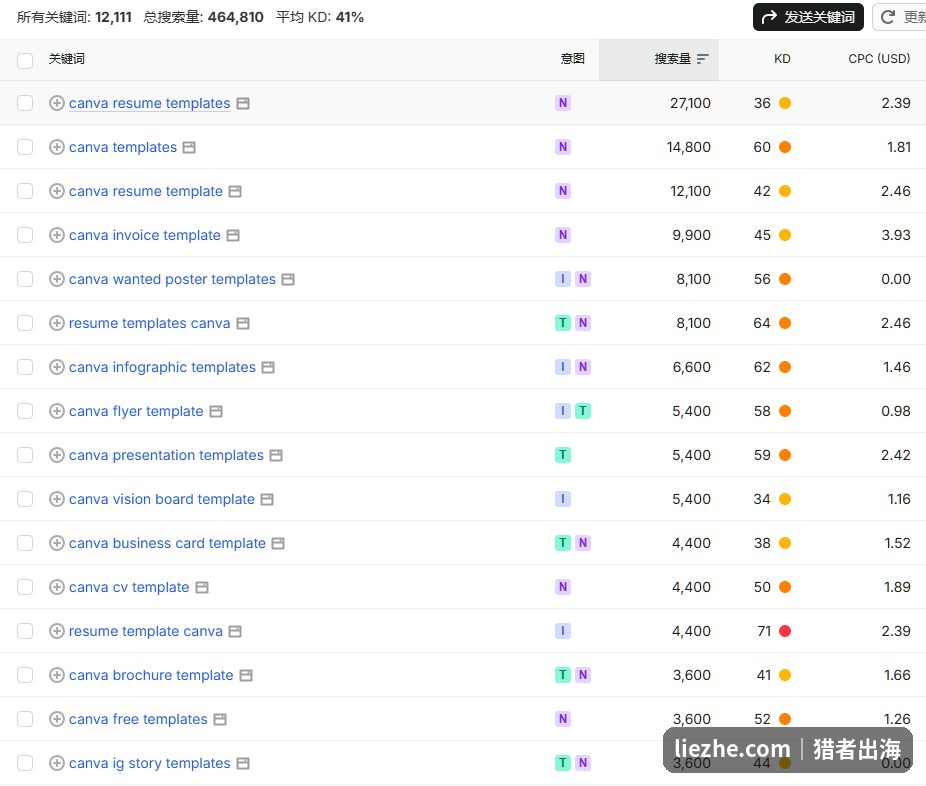Check the box for 'canva free templates'
Viewport: 926px width, 786px height.
25,719
